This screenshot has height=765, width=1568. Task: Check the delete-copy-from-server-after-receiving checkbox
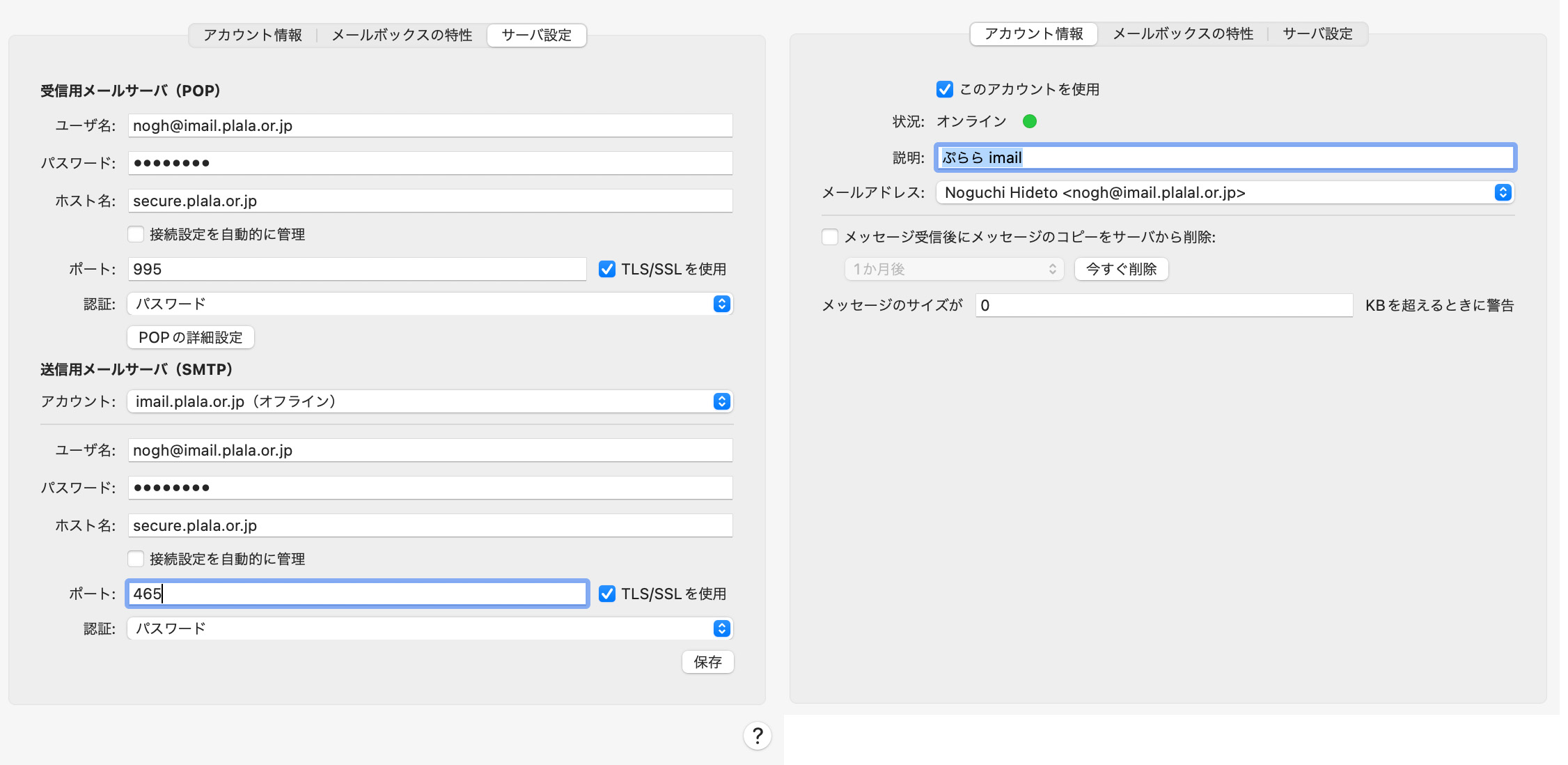point(830,238)
